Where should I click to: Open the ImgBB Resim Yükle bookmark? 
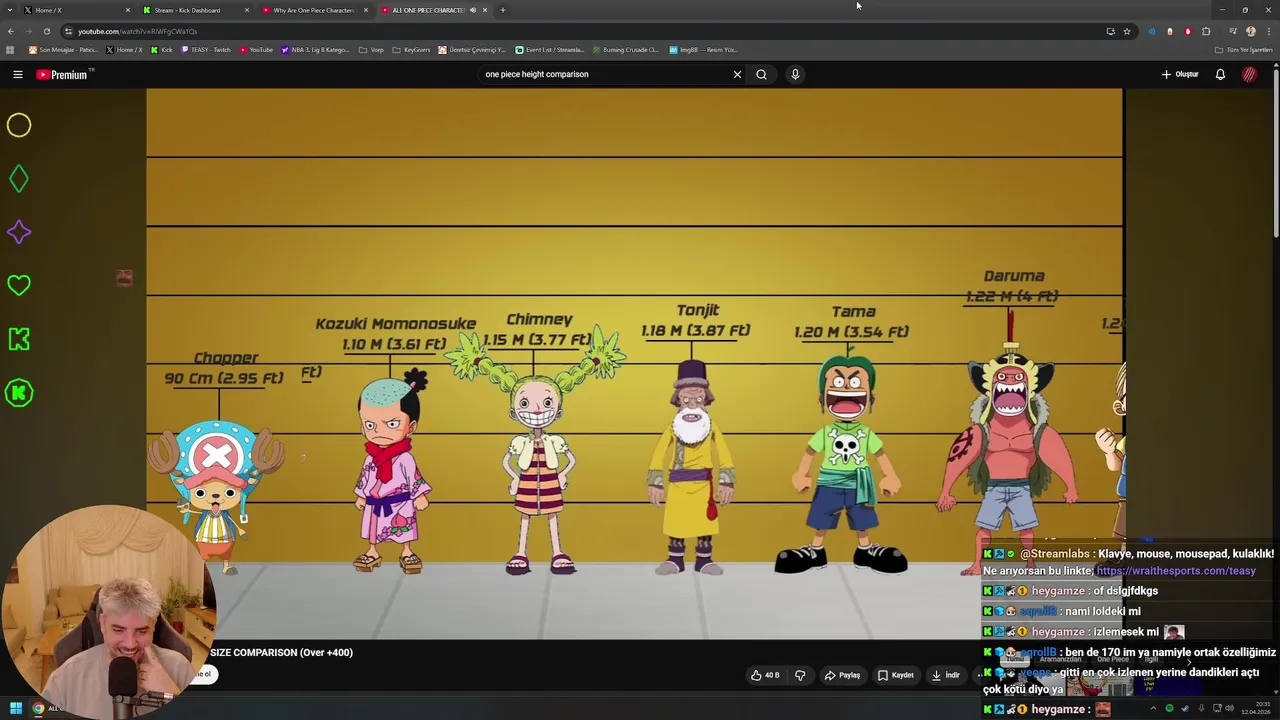[703, 49]
